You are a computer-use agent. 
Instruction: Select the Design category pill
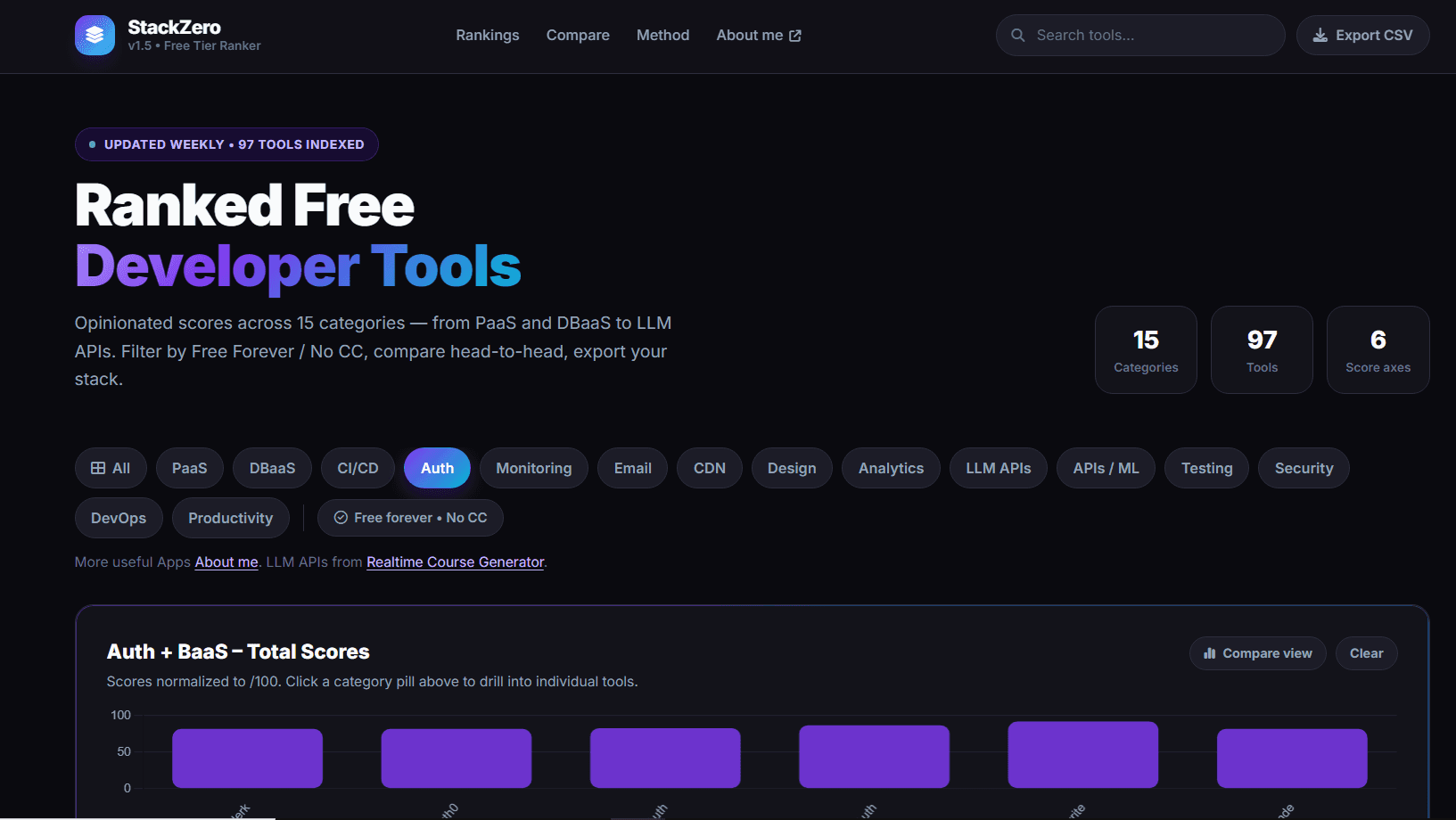[x=792, y=468]
